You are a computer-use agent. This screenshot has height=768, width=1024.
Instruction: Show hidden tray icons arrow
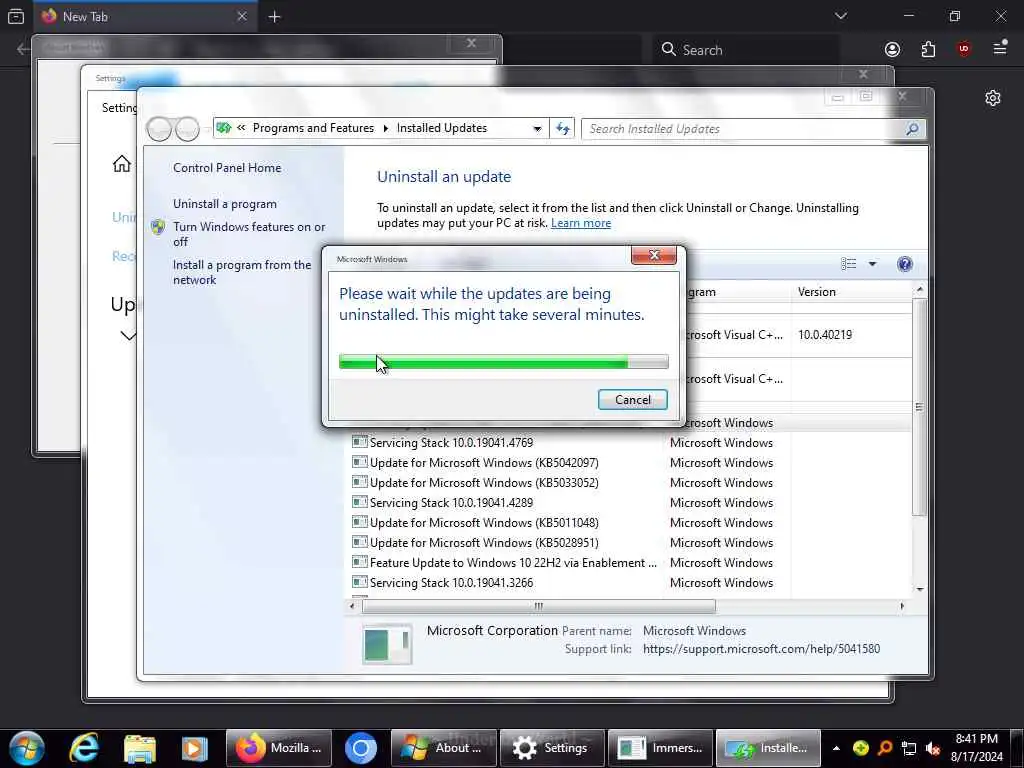tap(836, 748)
